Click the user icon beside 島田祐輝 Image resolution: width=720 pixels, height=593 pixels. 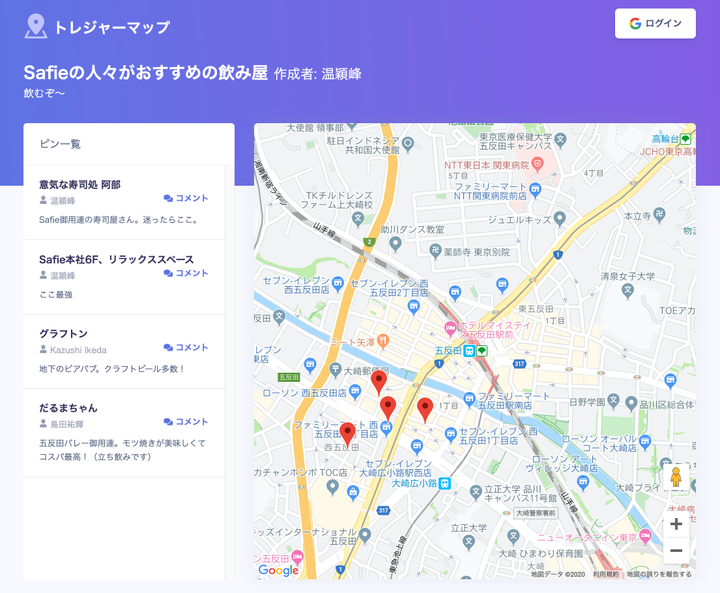(43, 424)
